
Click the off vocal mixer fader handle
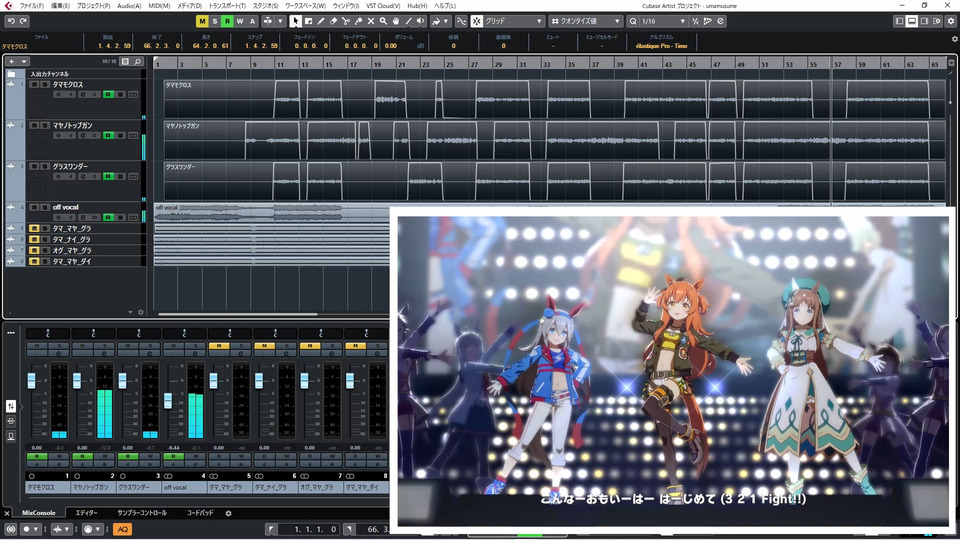pyautogui.click(x=168, y=401)
